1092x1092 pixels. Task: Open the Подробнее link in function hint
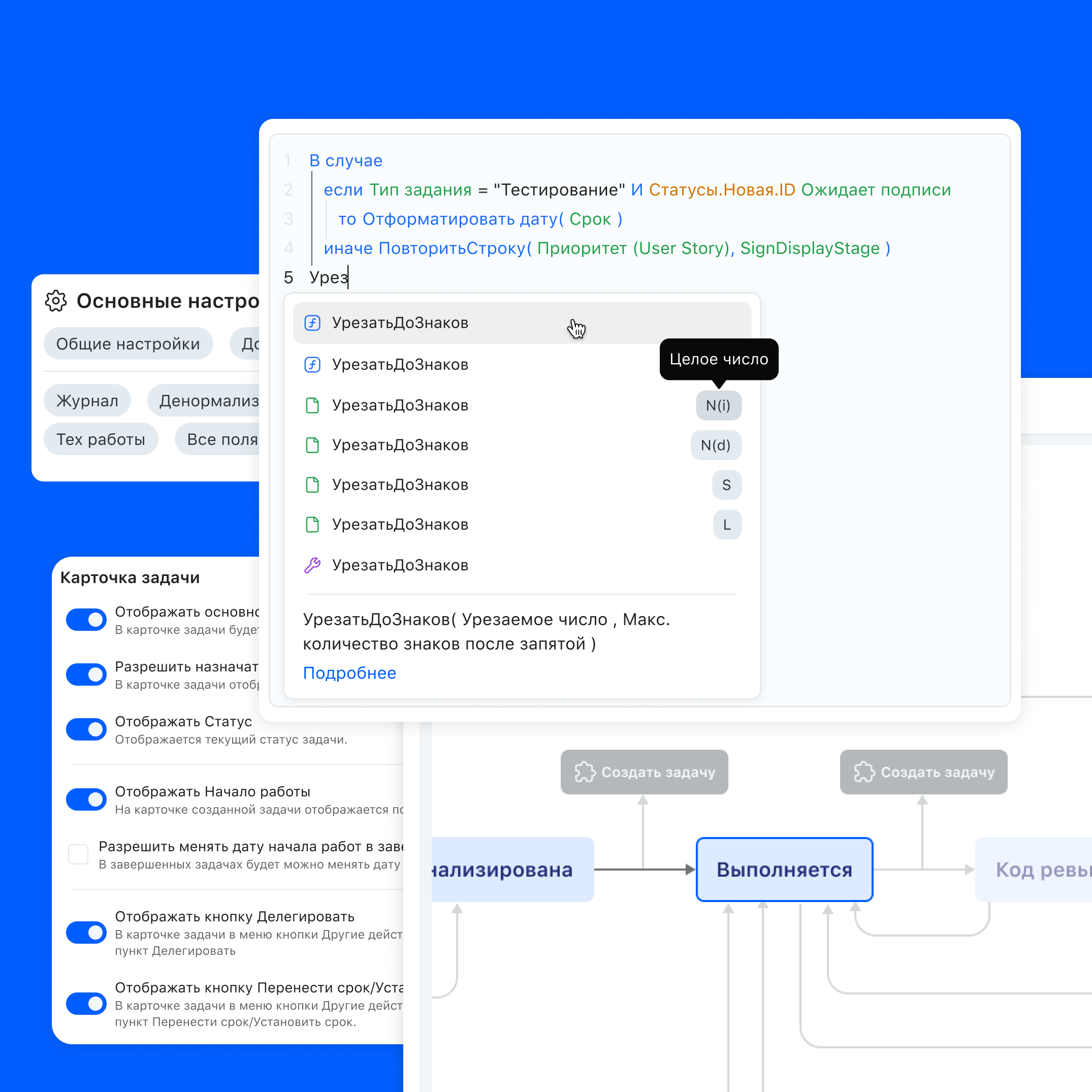coord(349,672)
